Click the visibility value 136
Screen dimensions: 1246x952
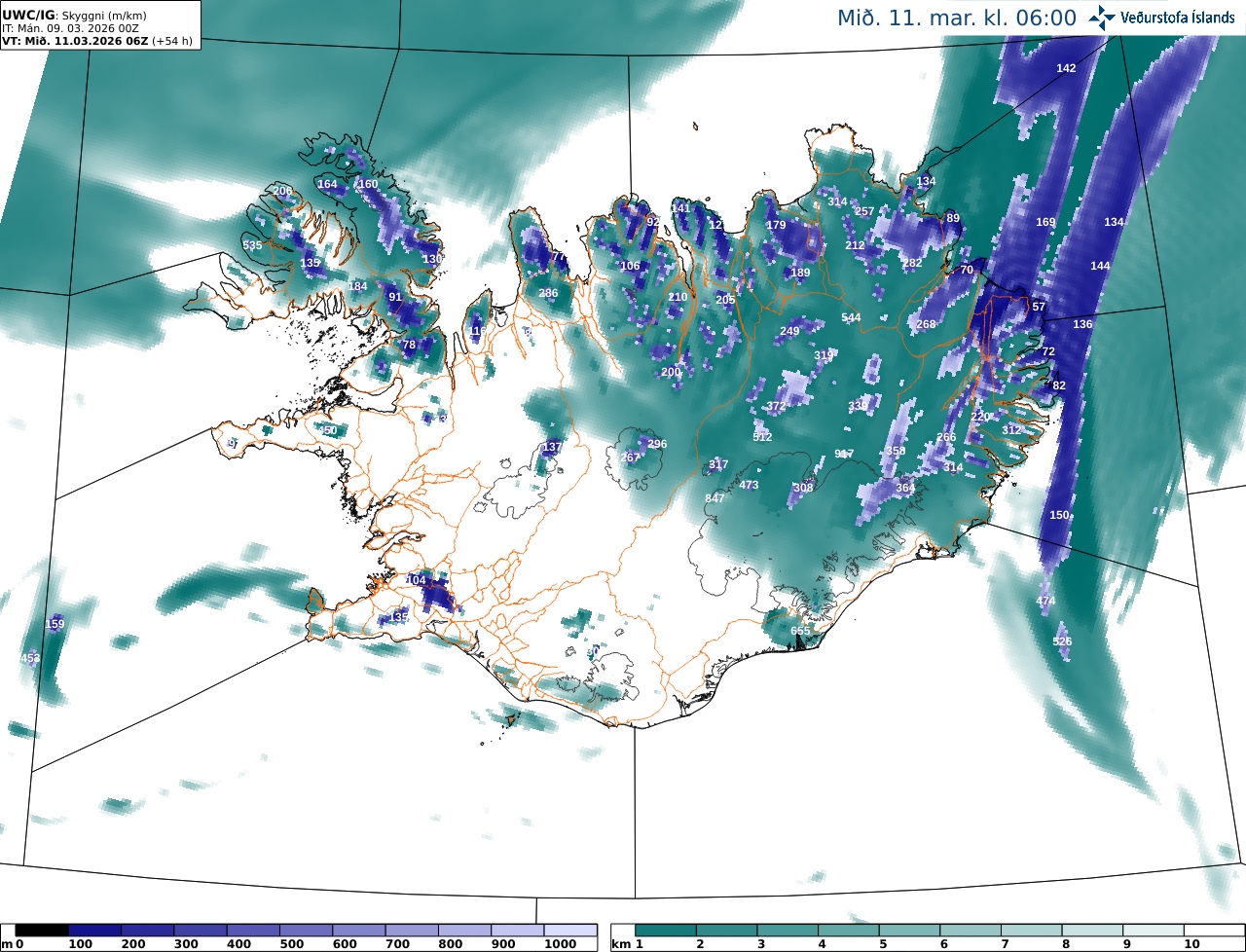tap(1082, 324)
